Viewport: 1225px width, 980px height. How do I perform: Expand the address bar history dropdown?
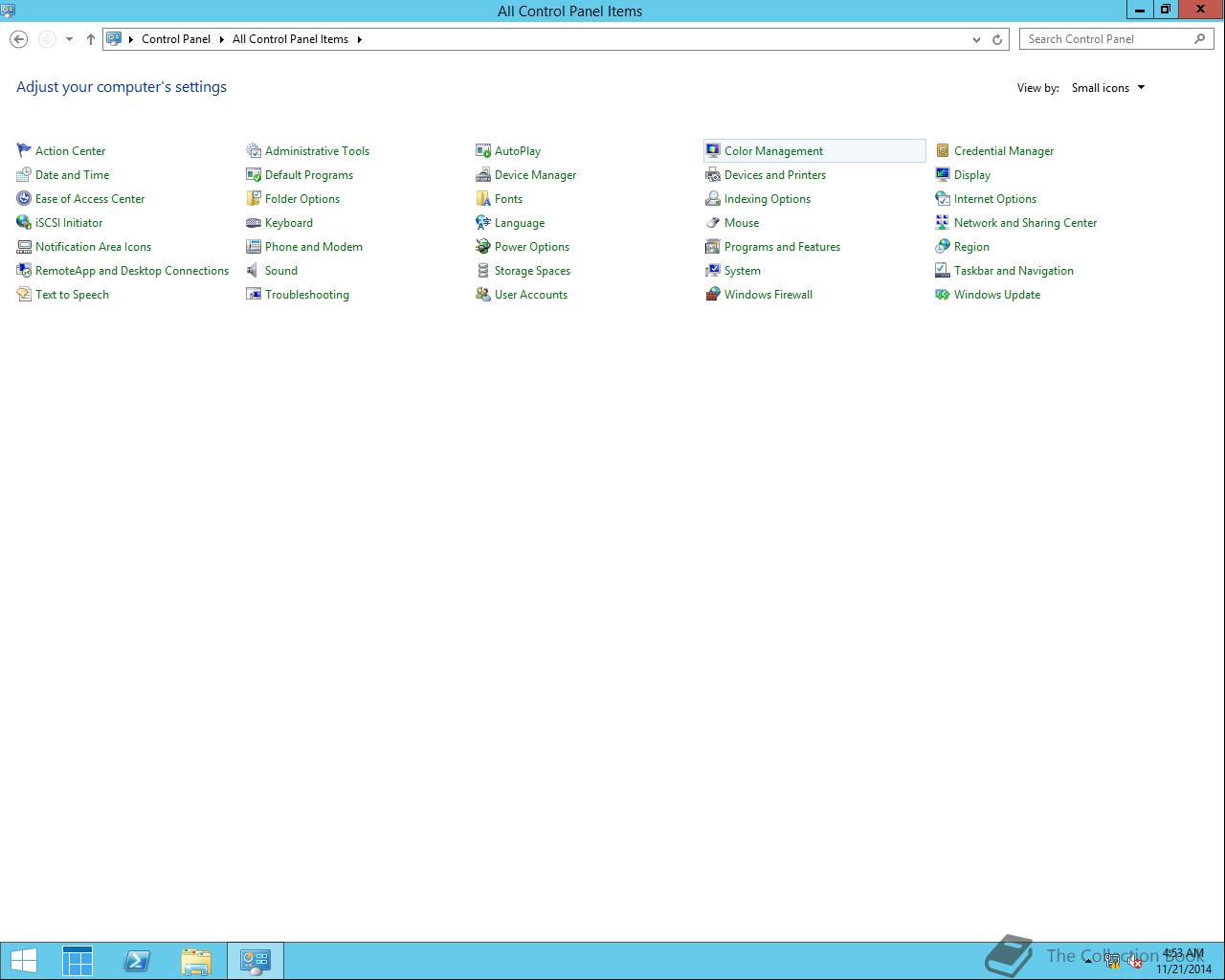pos(976,39)
